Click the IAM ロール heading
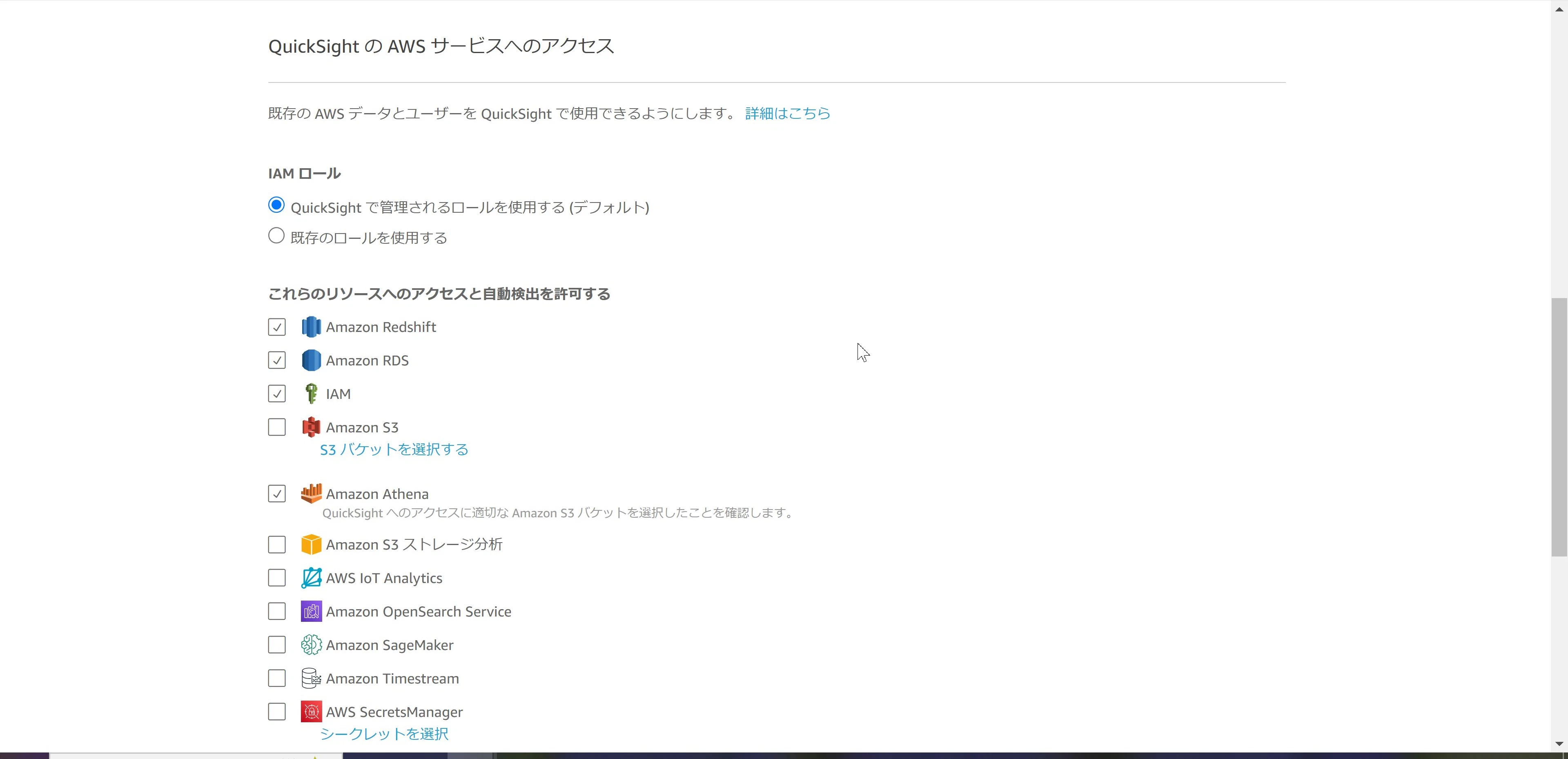1568x759 pixels. point(304,174)
